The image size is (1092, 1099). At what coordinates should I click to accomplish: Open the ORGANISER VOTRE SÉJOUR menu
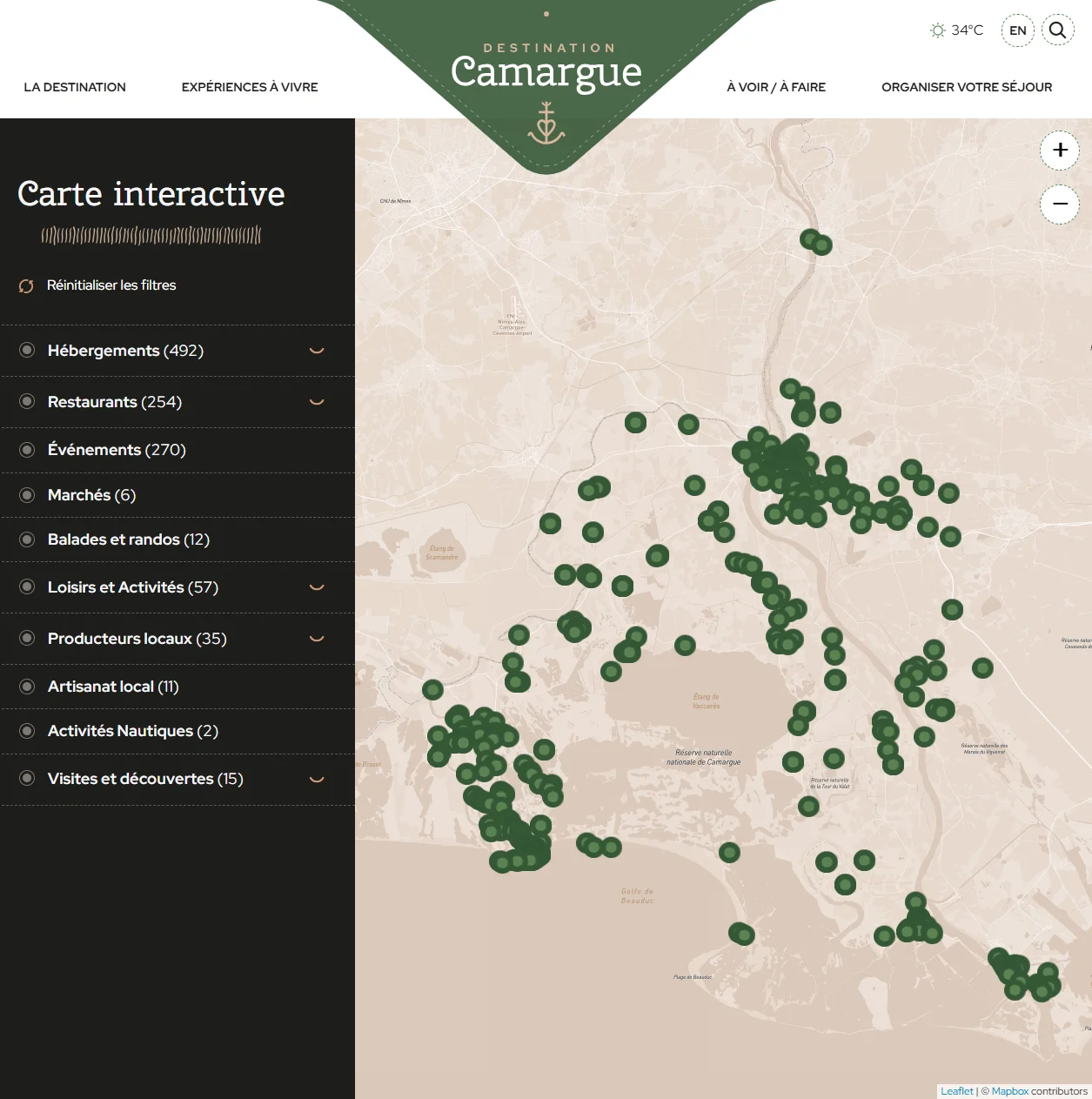(967, 87)
